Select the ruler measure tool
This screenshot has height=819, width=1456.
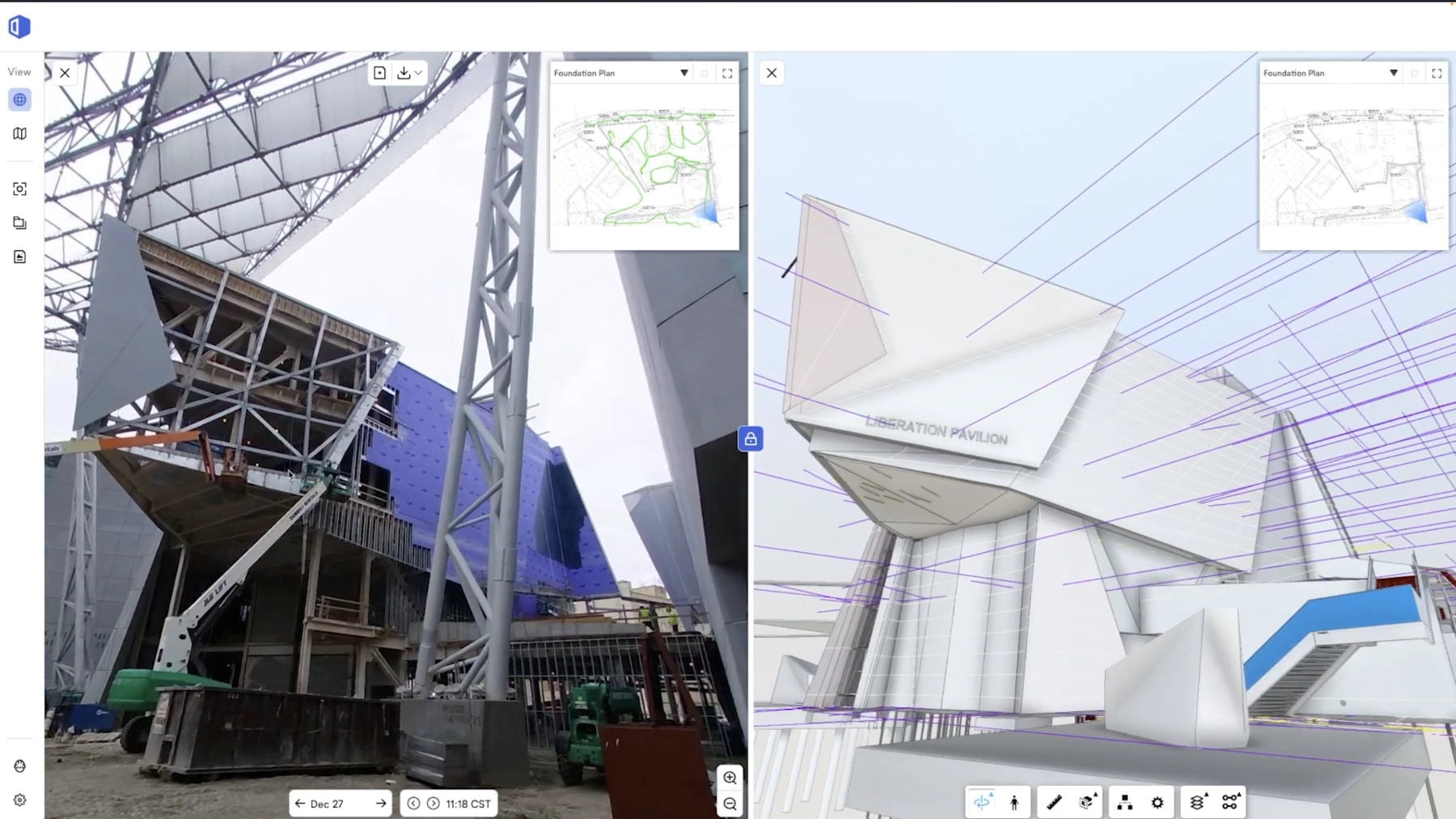(x=1054, y=802)
